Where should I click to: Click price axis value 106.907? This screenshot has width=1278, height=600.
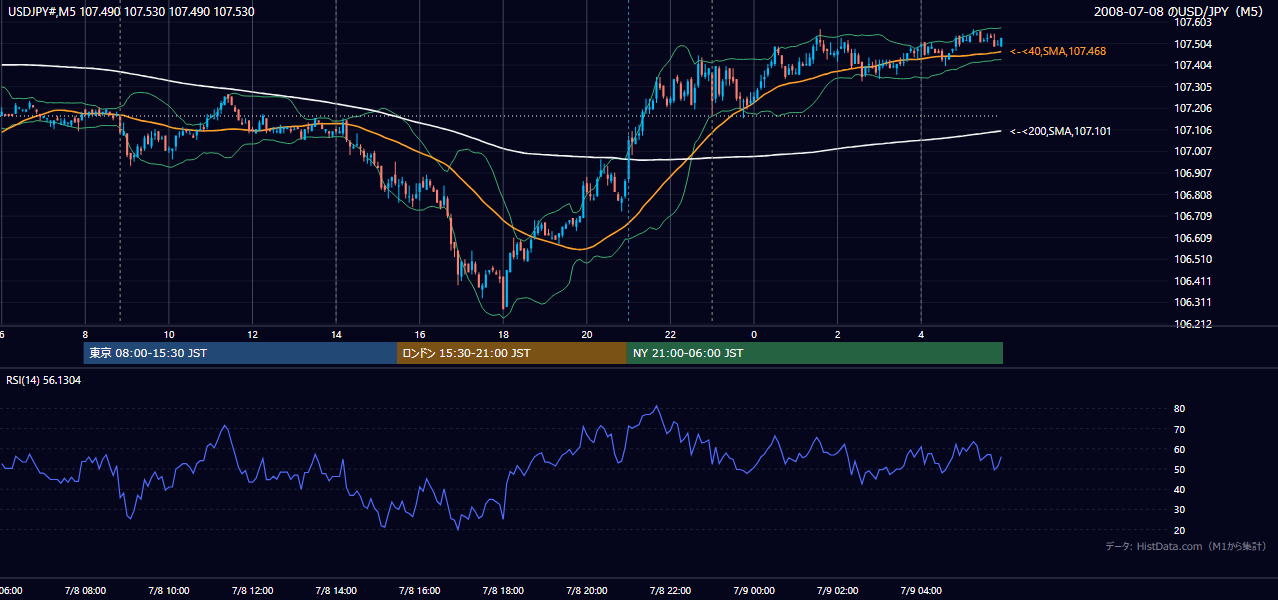click(x=1193, y=173)
